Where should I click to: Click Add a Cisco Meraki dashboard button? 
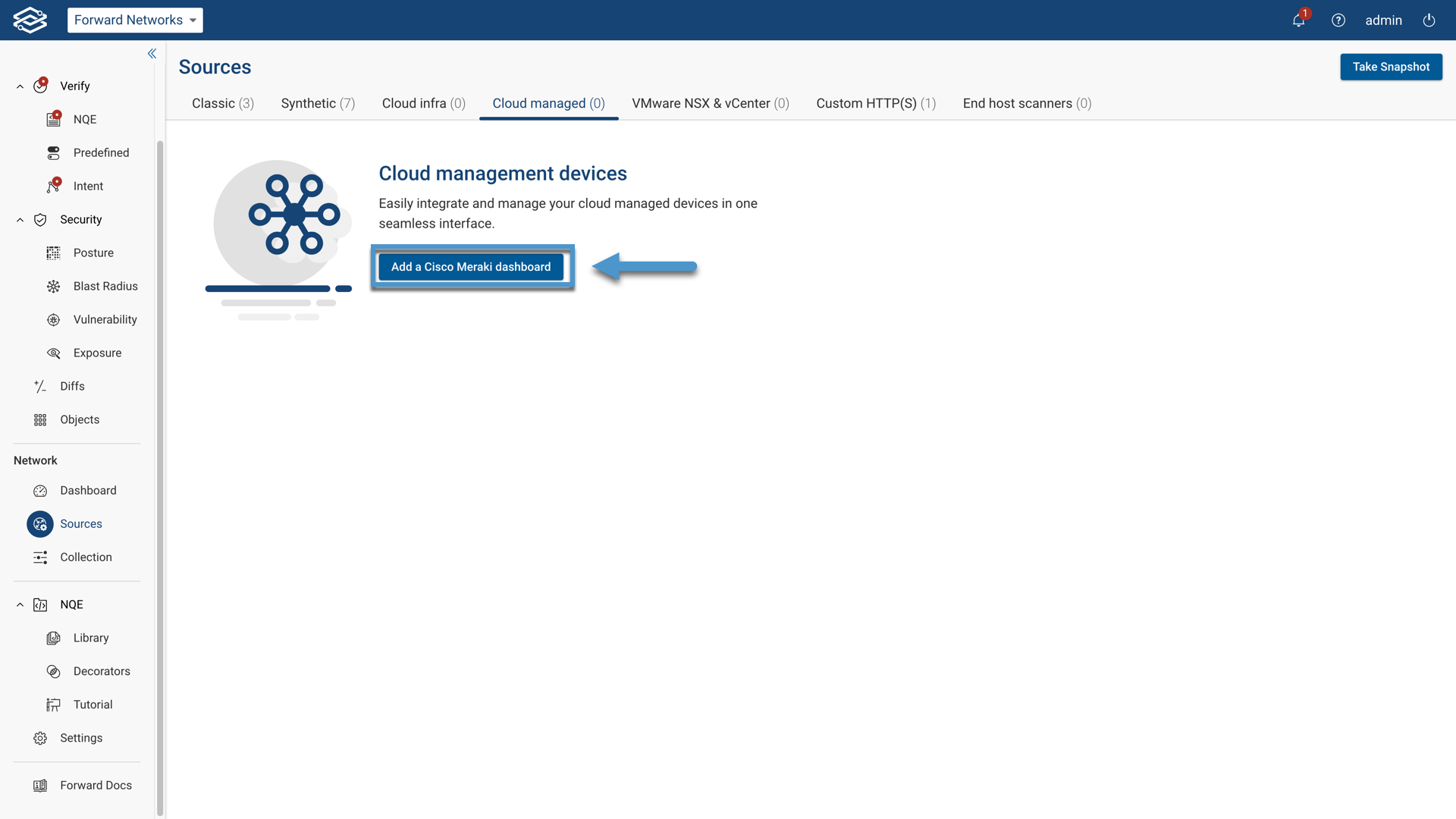click(471, 267)
